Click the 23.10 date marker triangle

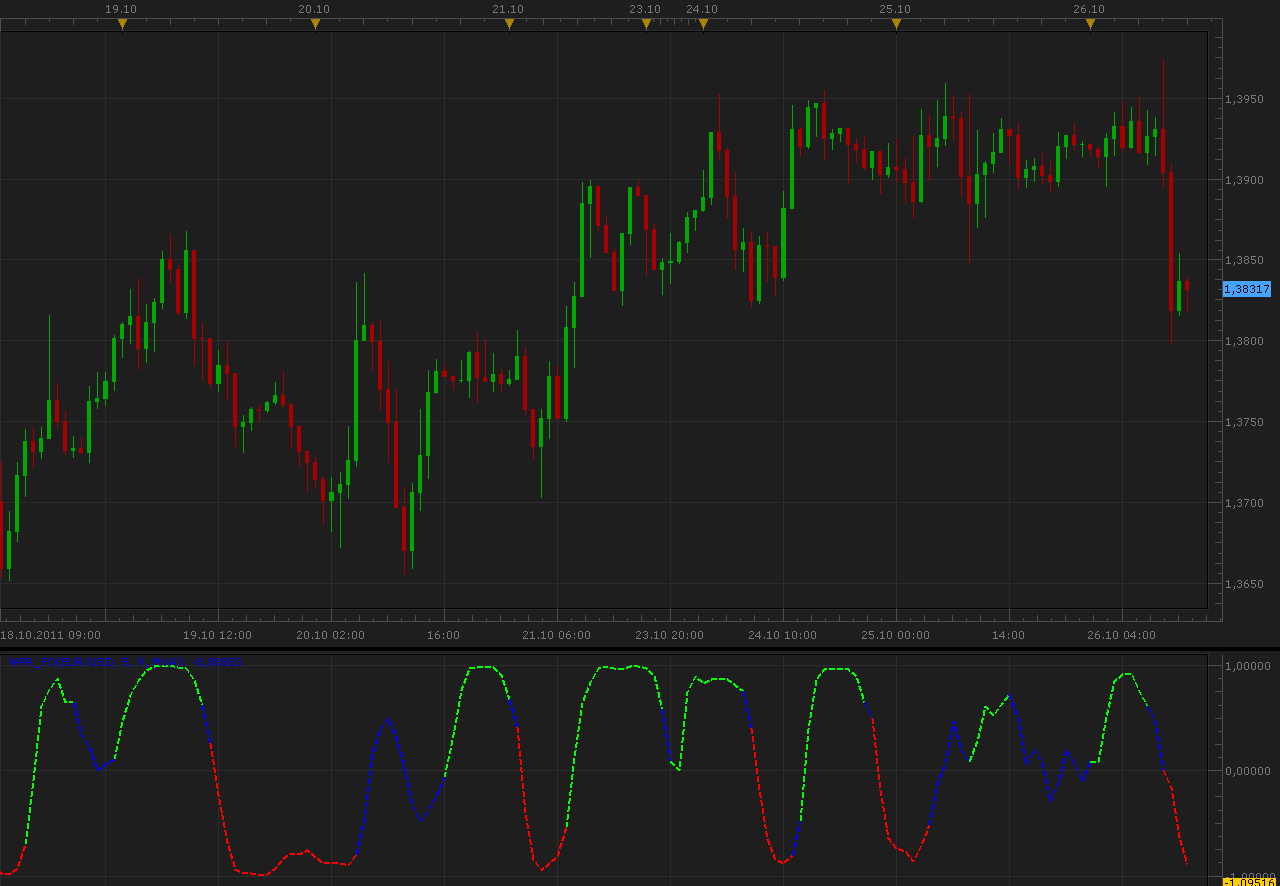(646, 24)
